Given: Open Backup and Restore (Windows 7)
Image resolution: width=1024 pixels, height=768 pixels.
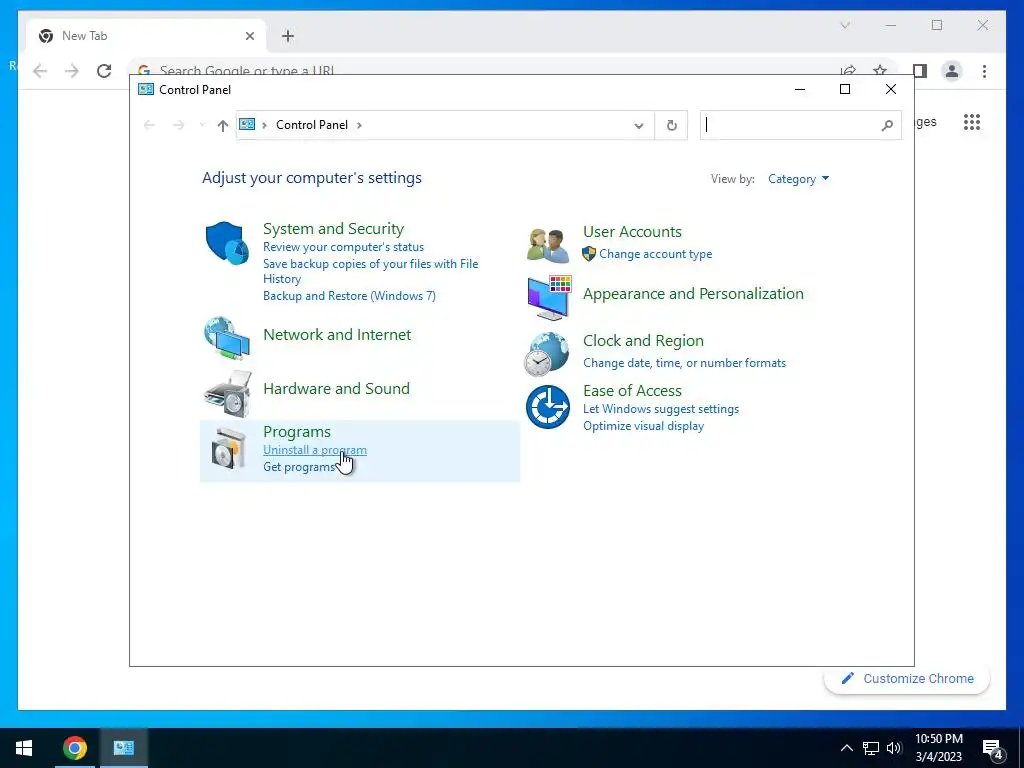Looking at the screenshot, I should tap(349, 296).
